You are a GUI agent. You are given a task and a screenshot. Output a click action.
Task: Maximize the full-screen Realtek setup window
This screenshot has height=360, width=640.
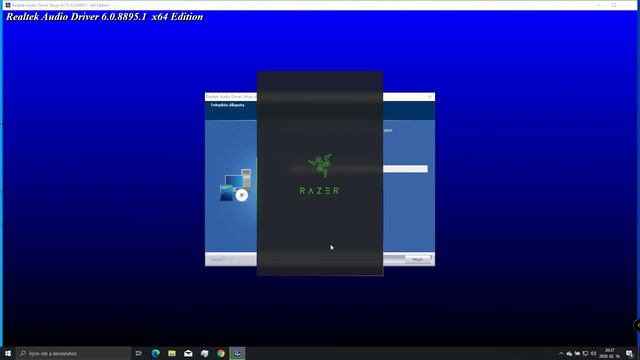(614, 5)
